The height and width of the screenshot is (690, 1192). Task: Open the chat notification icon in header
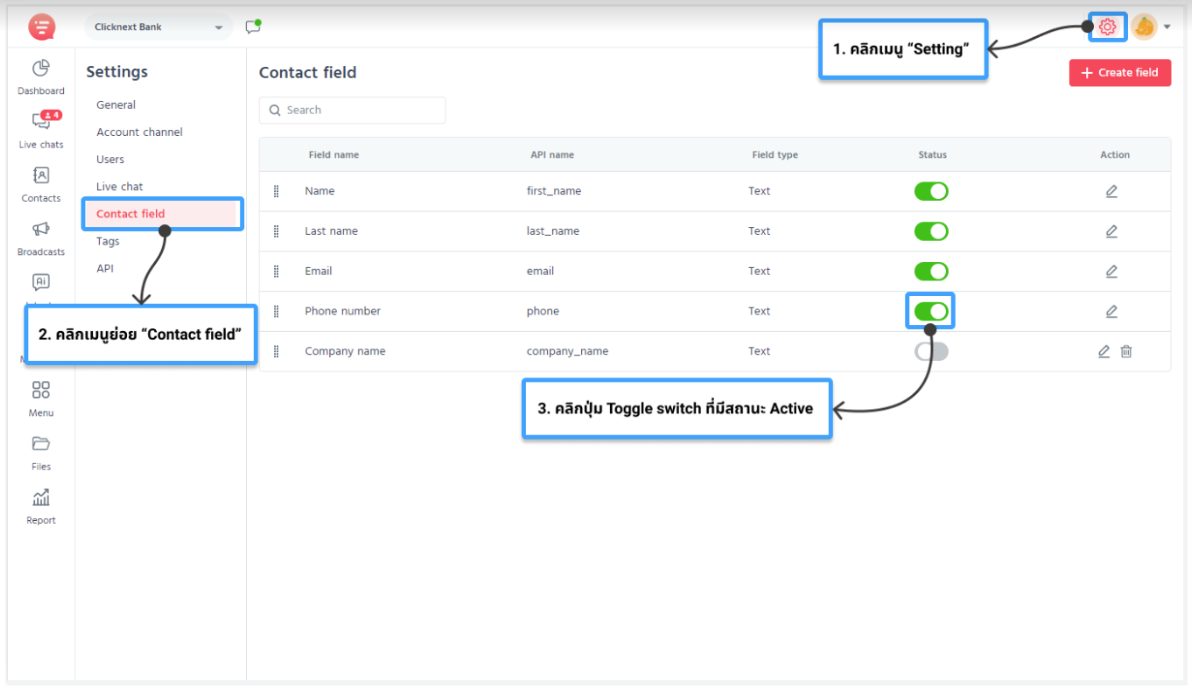click(253, 27)
